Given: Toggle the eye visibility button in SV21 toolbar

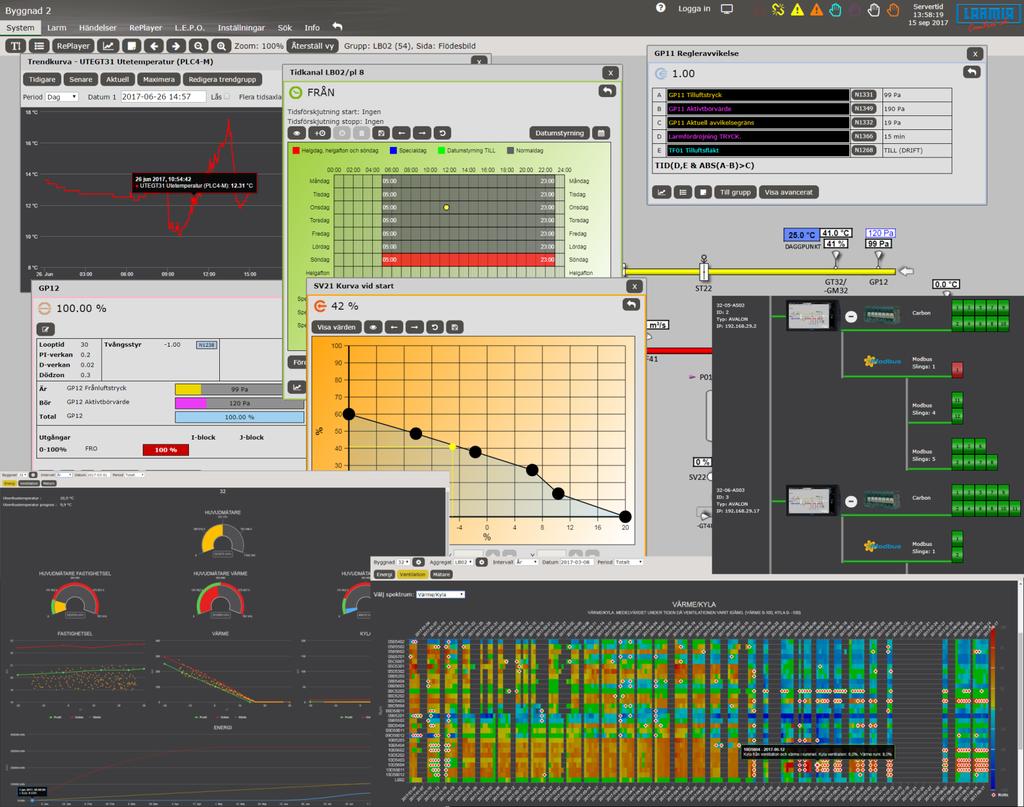Looking at the screenshot, I should click(373, 327).
